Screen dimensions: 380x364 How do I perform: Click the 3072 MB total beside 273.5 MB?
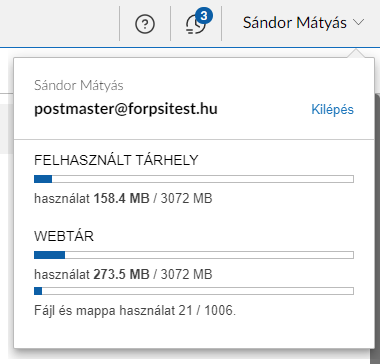click(x=186, y=275)
